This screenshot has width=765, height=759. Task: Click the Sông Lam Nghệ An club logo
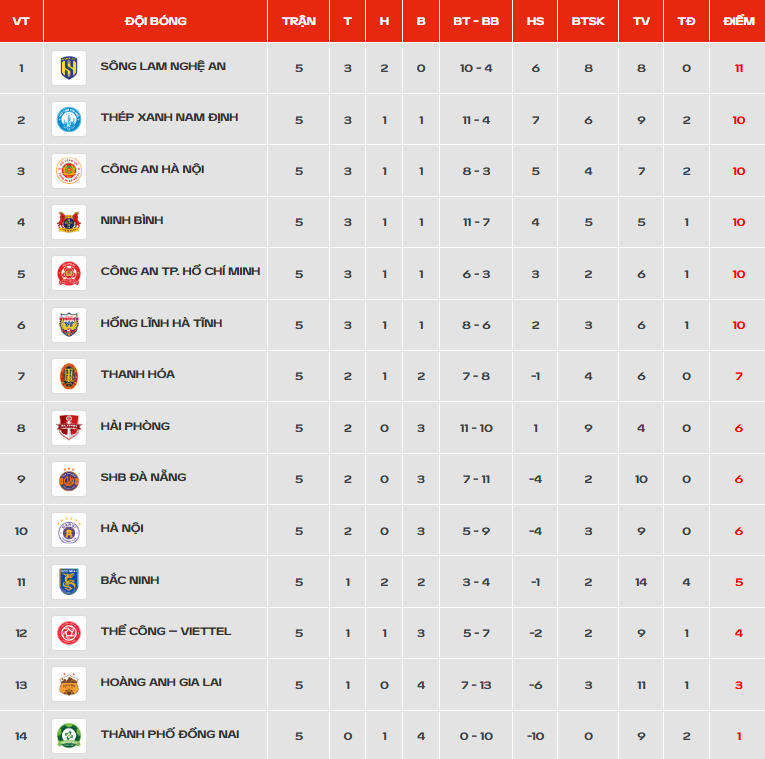coord(69,68)
